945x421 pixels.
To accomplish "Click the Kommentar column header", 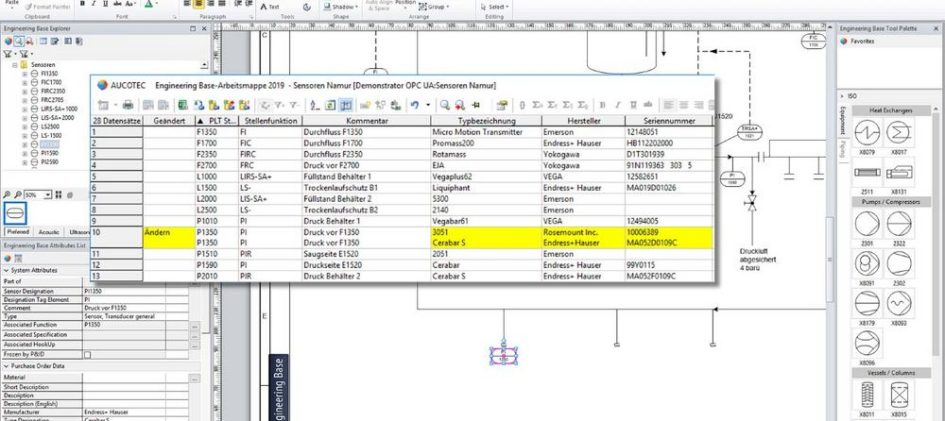I will [366, 121].
